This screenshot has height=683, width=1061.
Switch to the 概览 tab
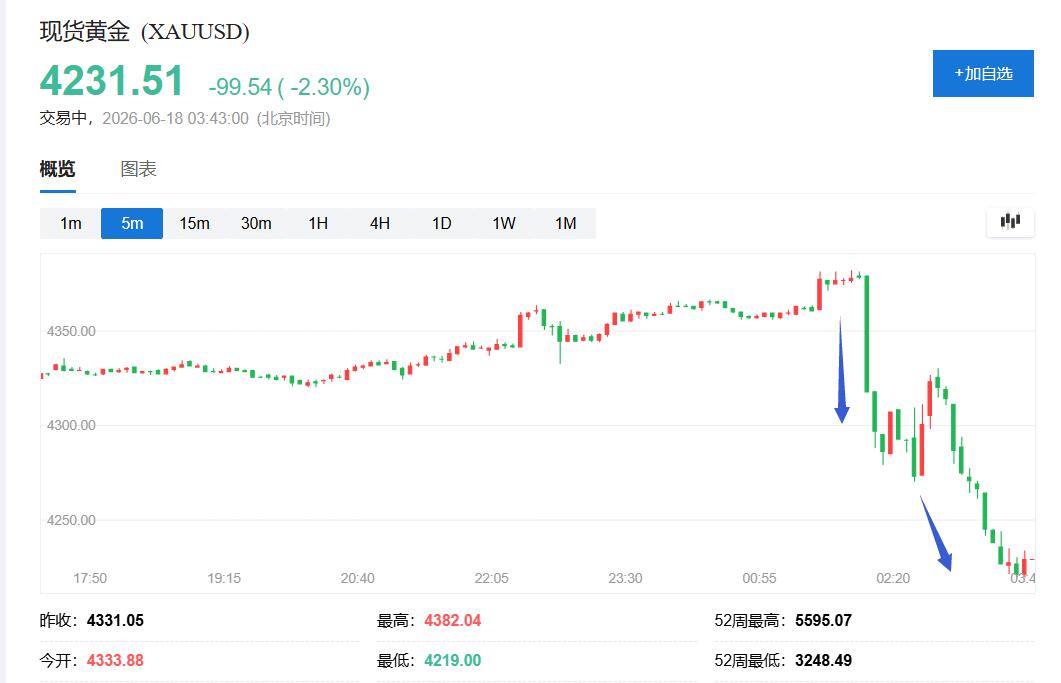click(x=58, y=169)
